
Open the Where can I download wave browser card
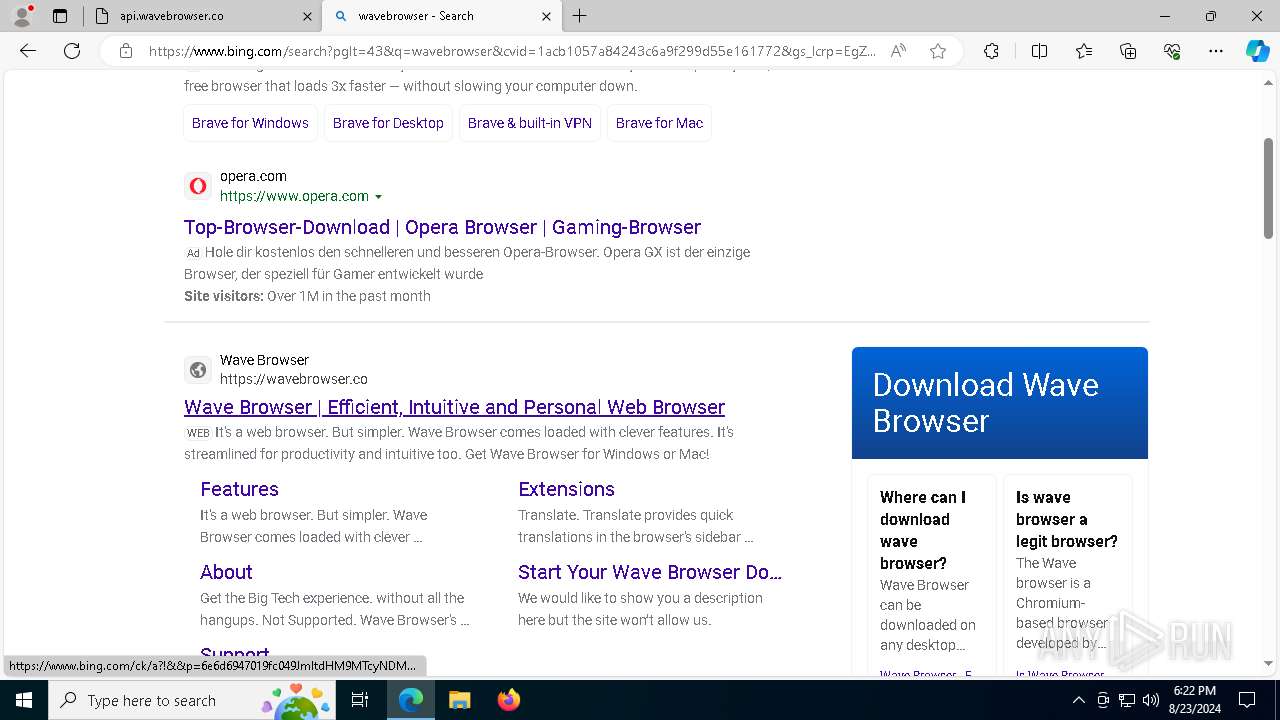pos(932,575)
